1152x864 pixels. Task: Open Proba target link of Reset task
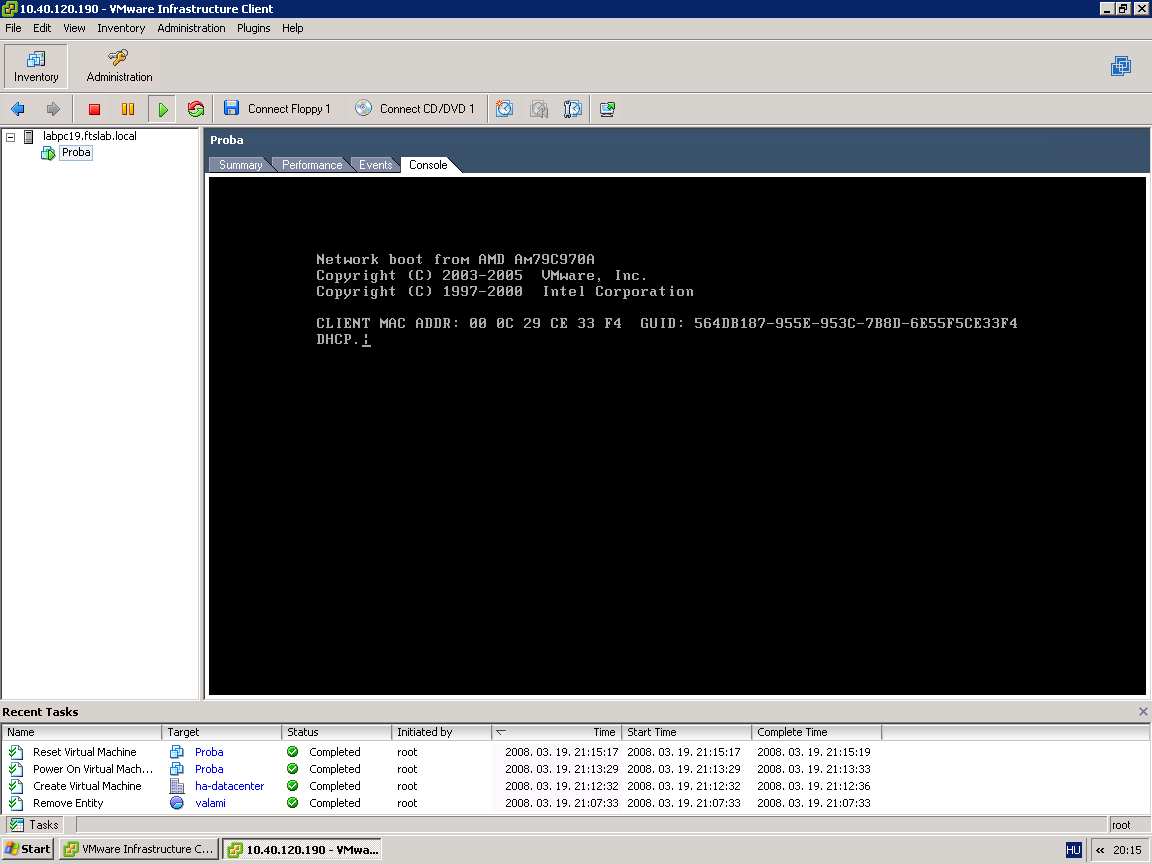pos(209,752)
